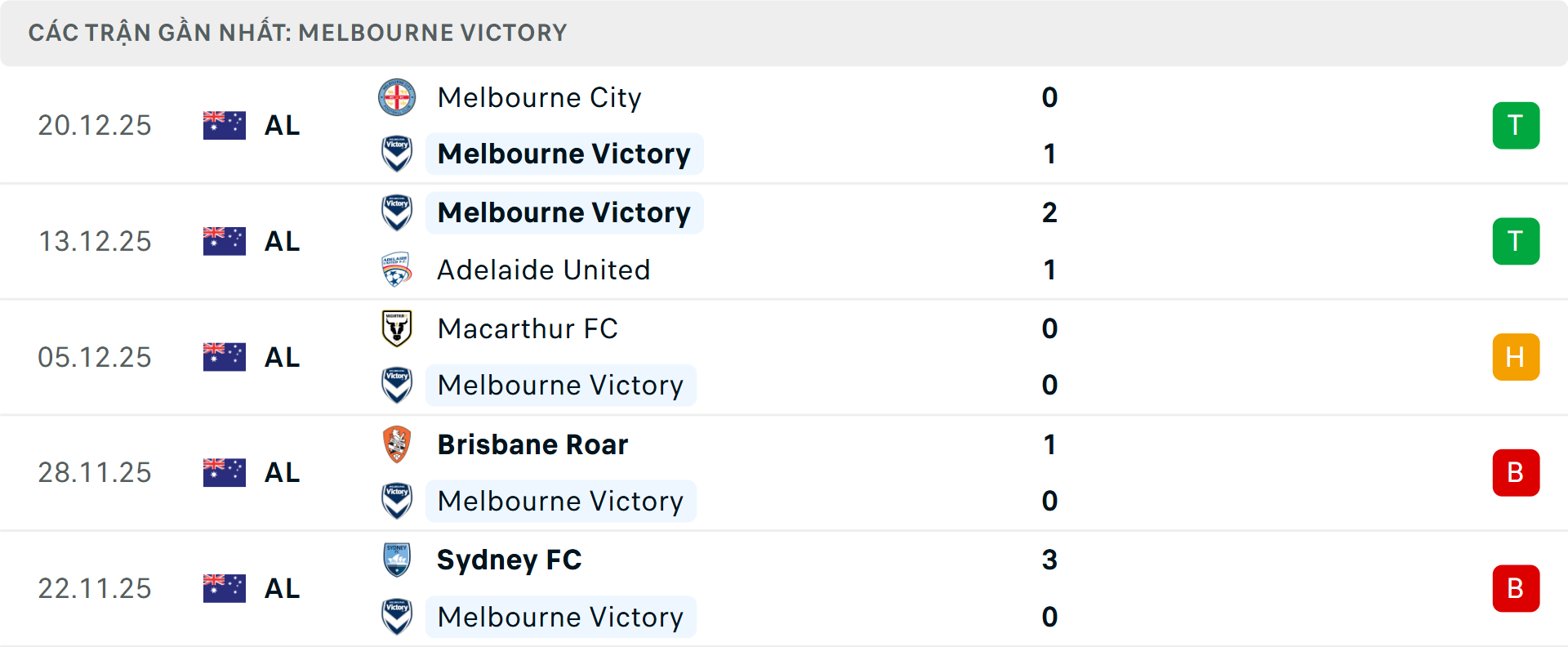Select the AL tag in the top match row
Viewport: 1568px width, 647px height.
282,125
